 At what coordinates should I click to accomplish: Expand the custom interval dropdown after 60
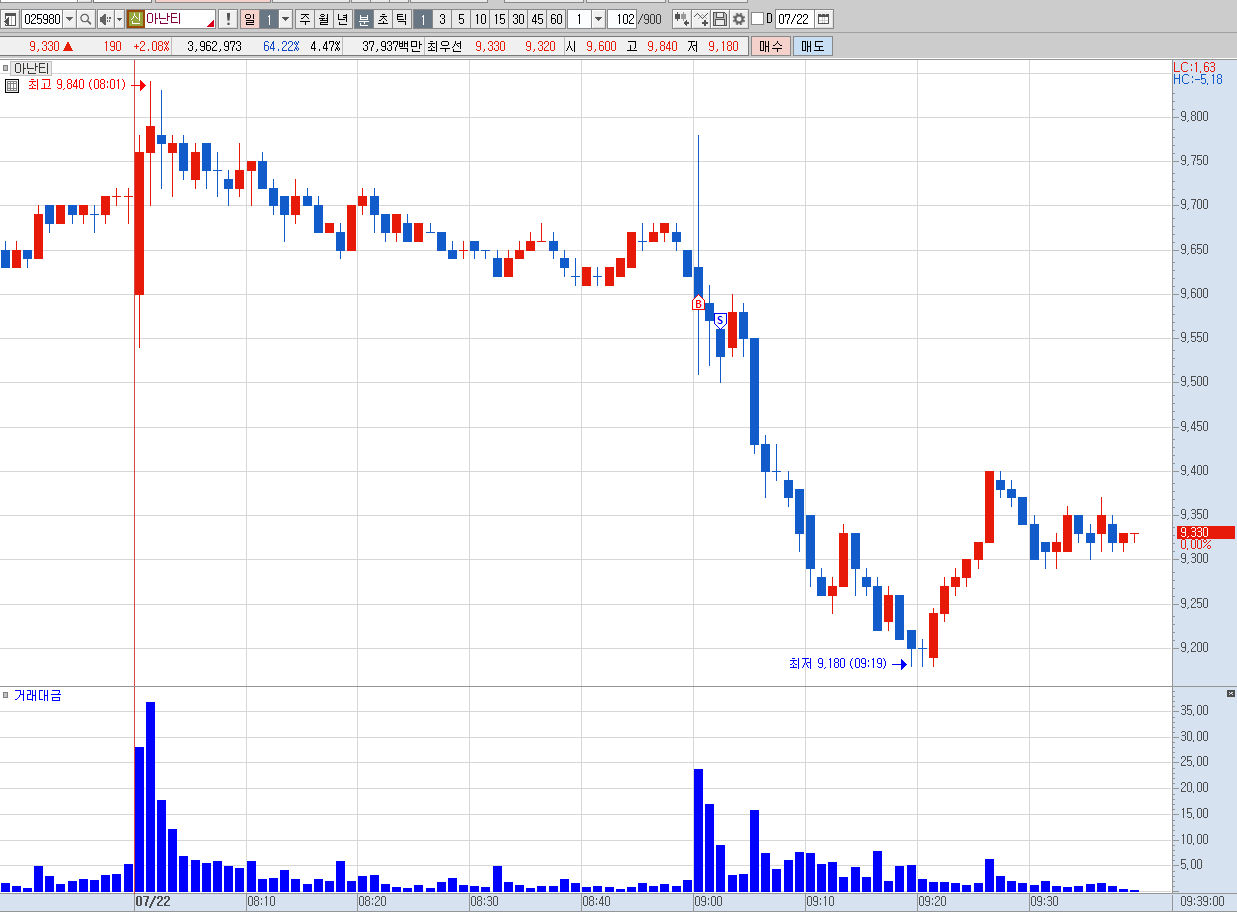(598, 19)
